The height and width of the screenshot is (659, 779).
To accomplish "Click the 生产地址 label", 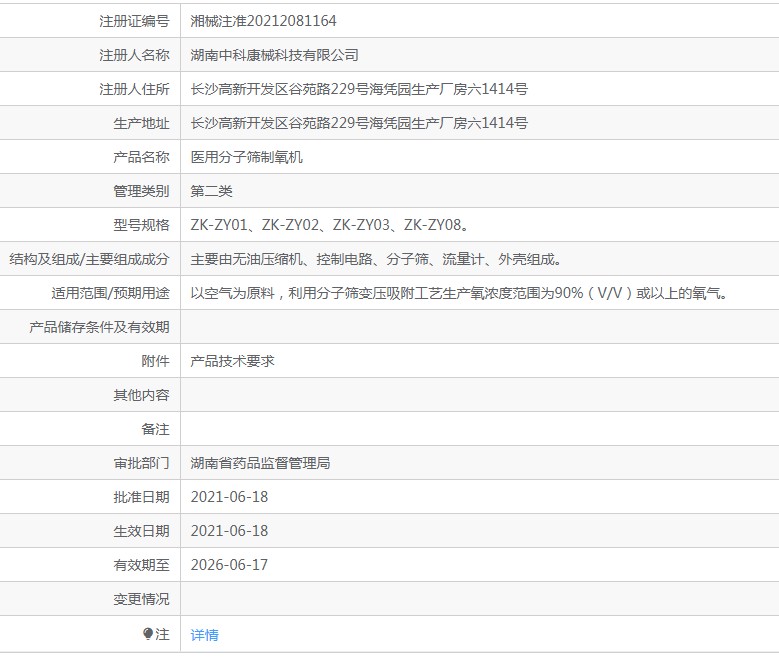I will (142, 123).
